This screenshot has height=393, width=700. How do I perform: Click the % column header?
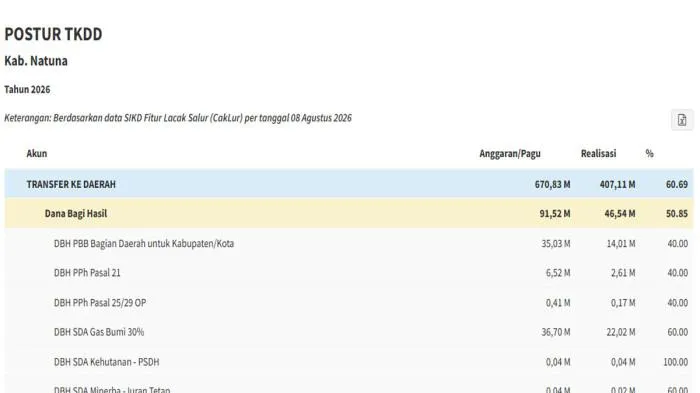[x=650, y=154]
